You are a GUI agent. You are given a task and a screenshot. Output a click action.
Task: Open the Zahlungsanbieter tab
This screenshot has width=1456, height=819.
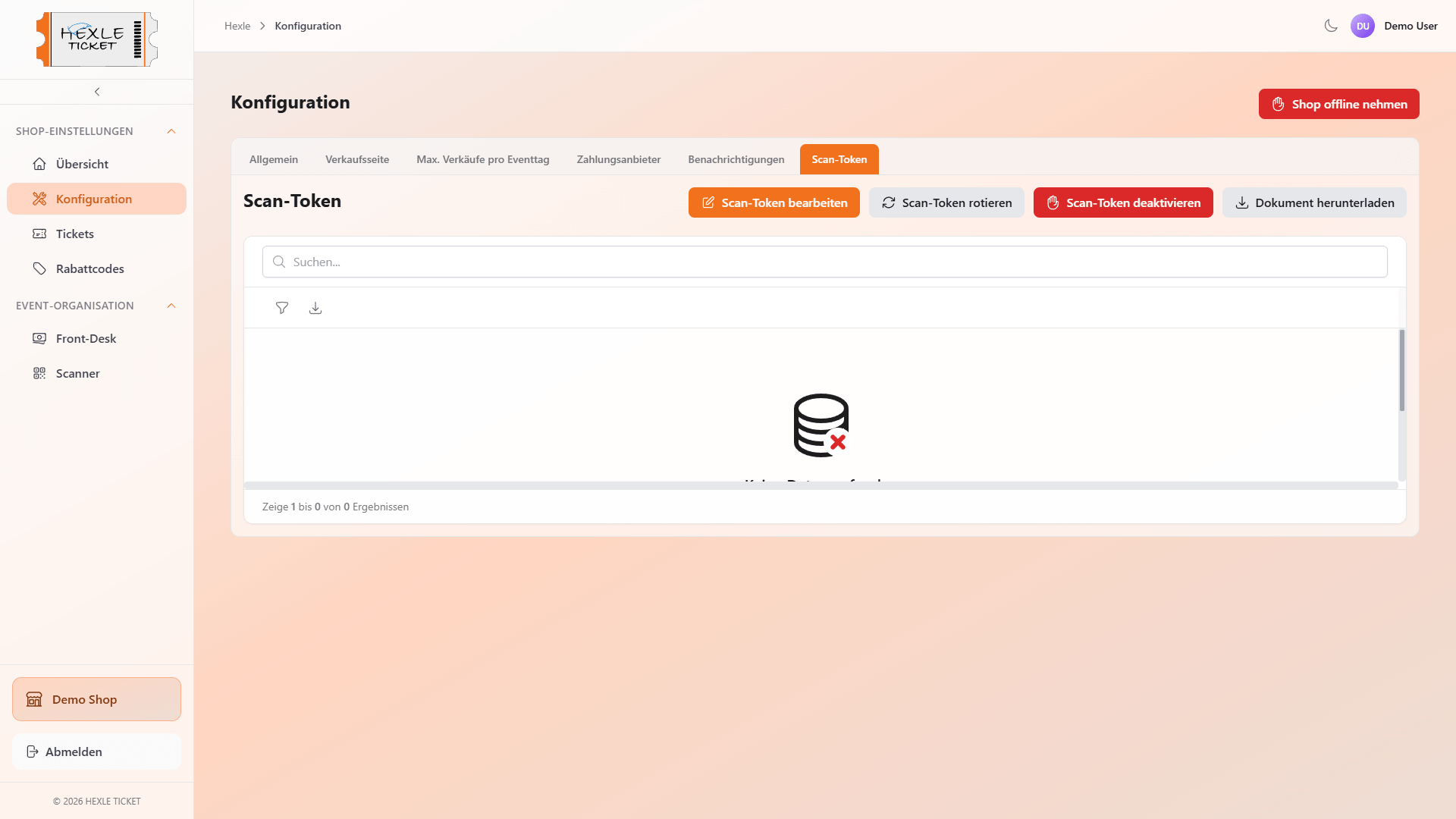click(618, 159)
